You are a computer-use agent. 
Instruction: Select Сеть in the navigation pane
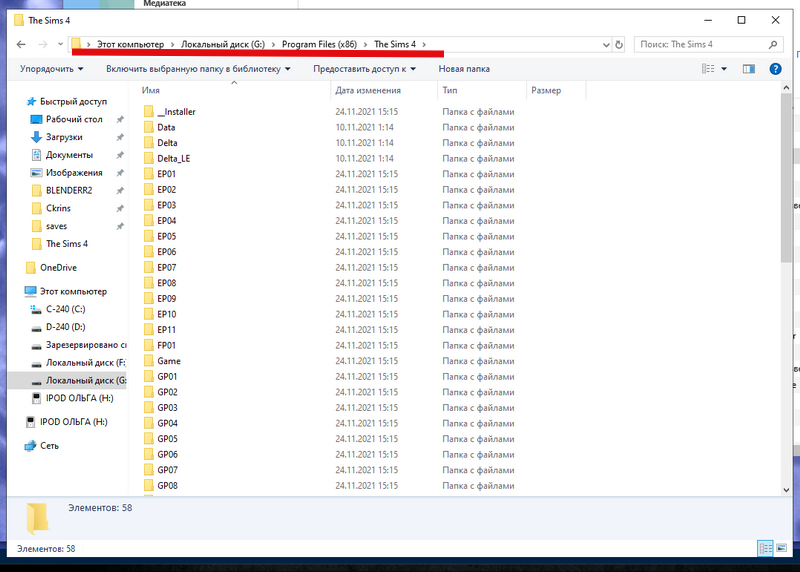click(x=49, y=445)
